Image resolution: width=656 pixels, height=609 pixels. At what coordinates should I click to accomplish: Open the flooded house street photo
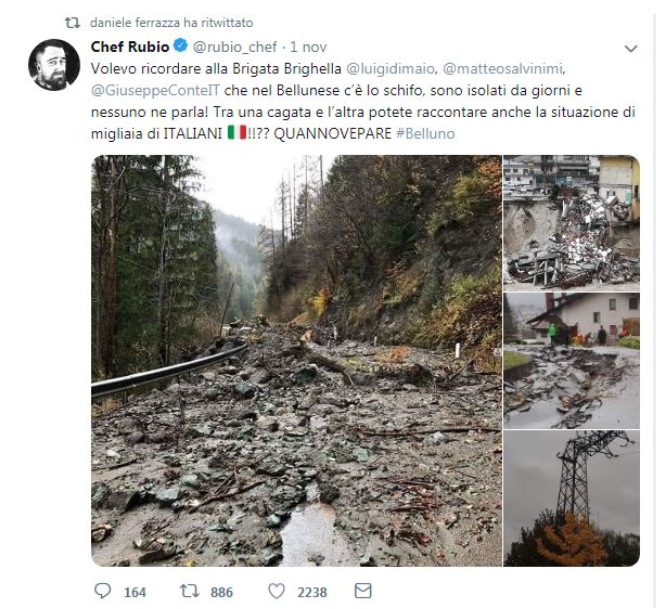571,359
